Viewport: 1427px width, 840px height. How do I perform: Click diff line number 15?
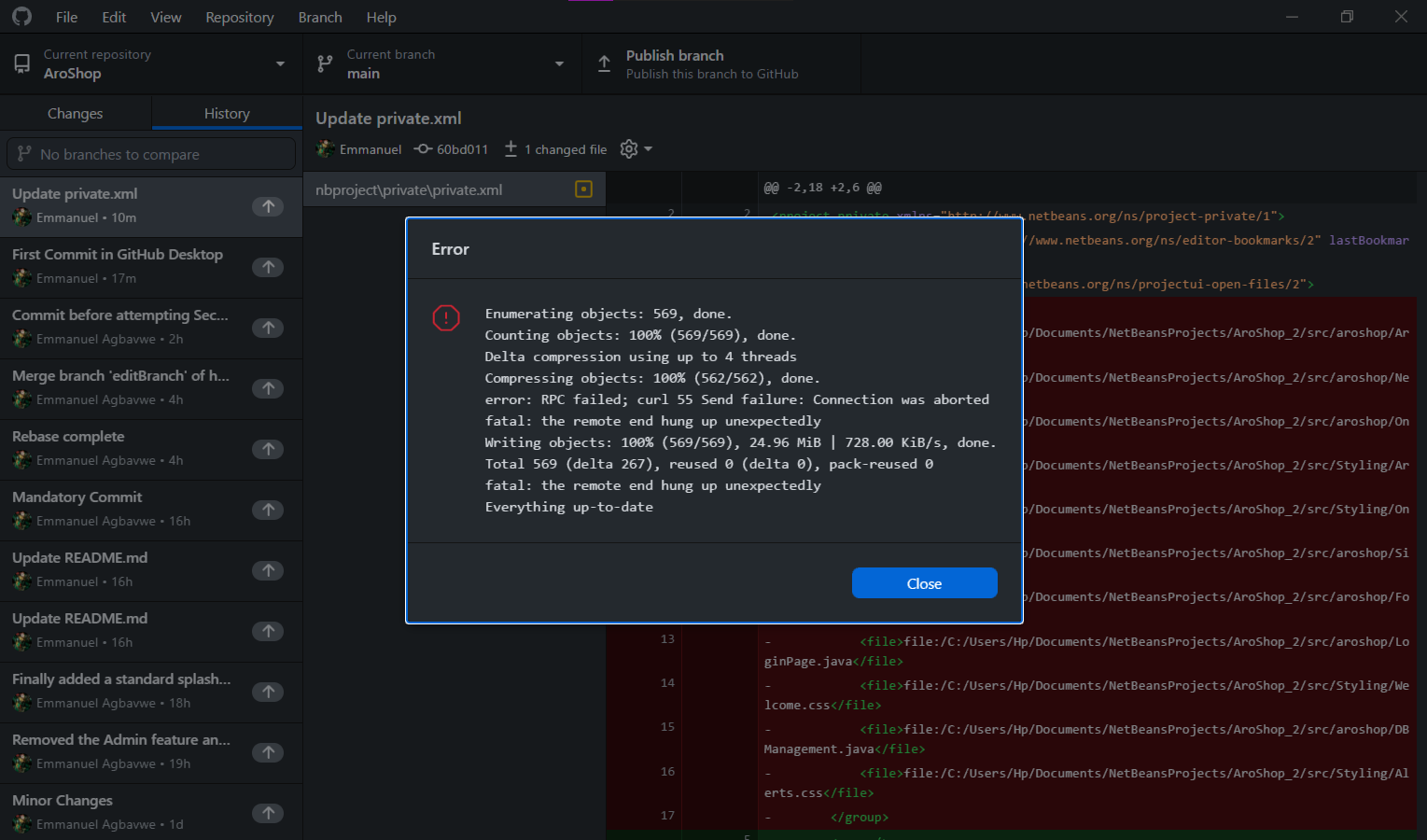point(667,726)
